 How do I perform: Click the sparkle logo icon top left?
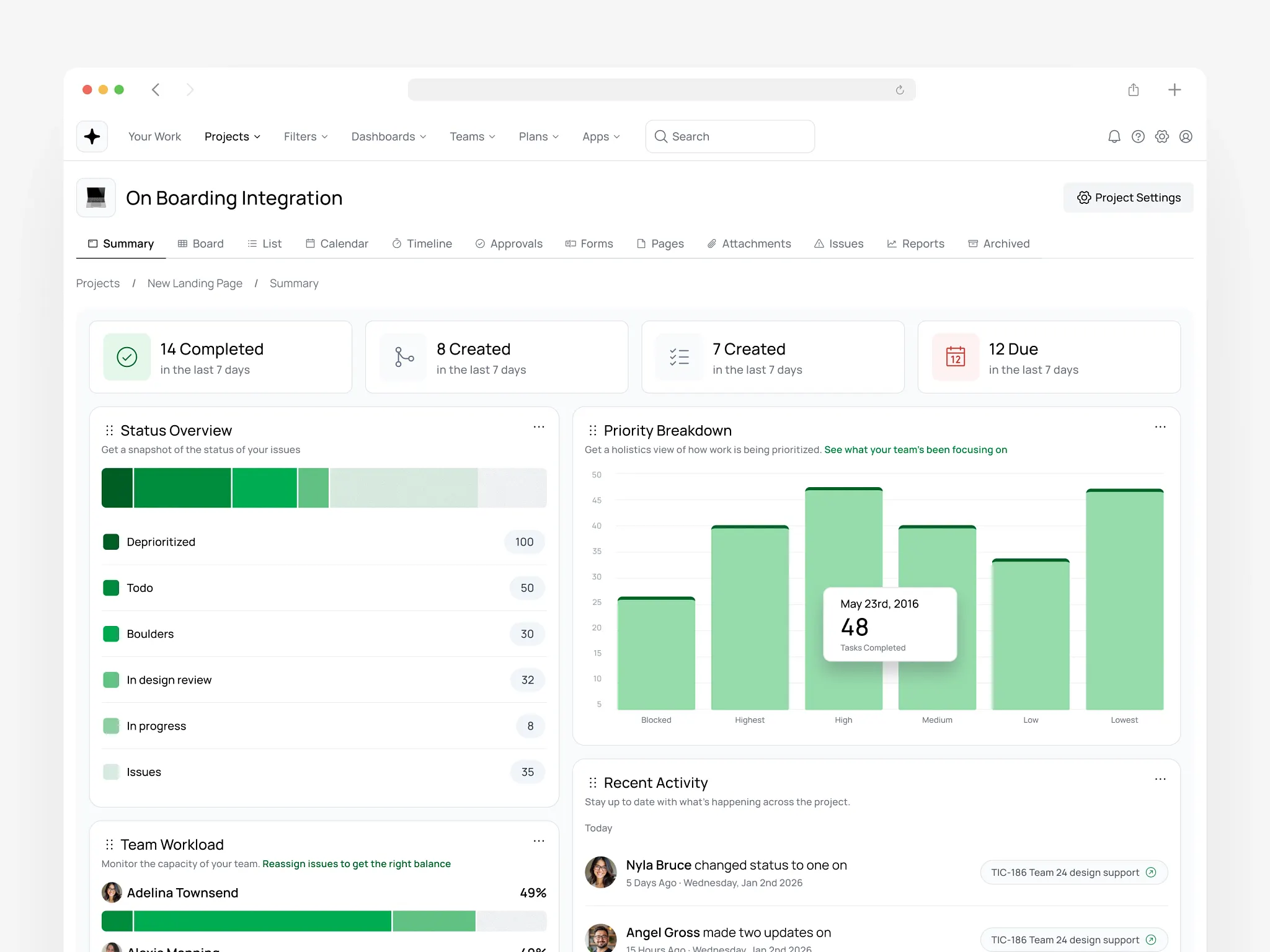click(x=92, y=136)
